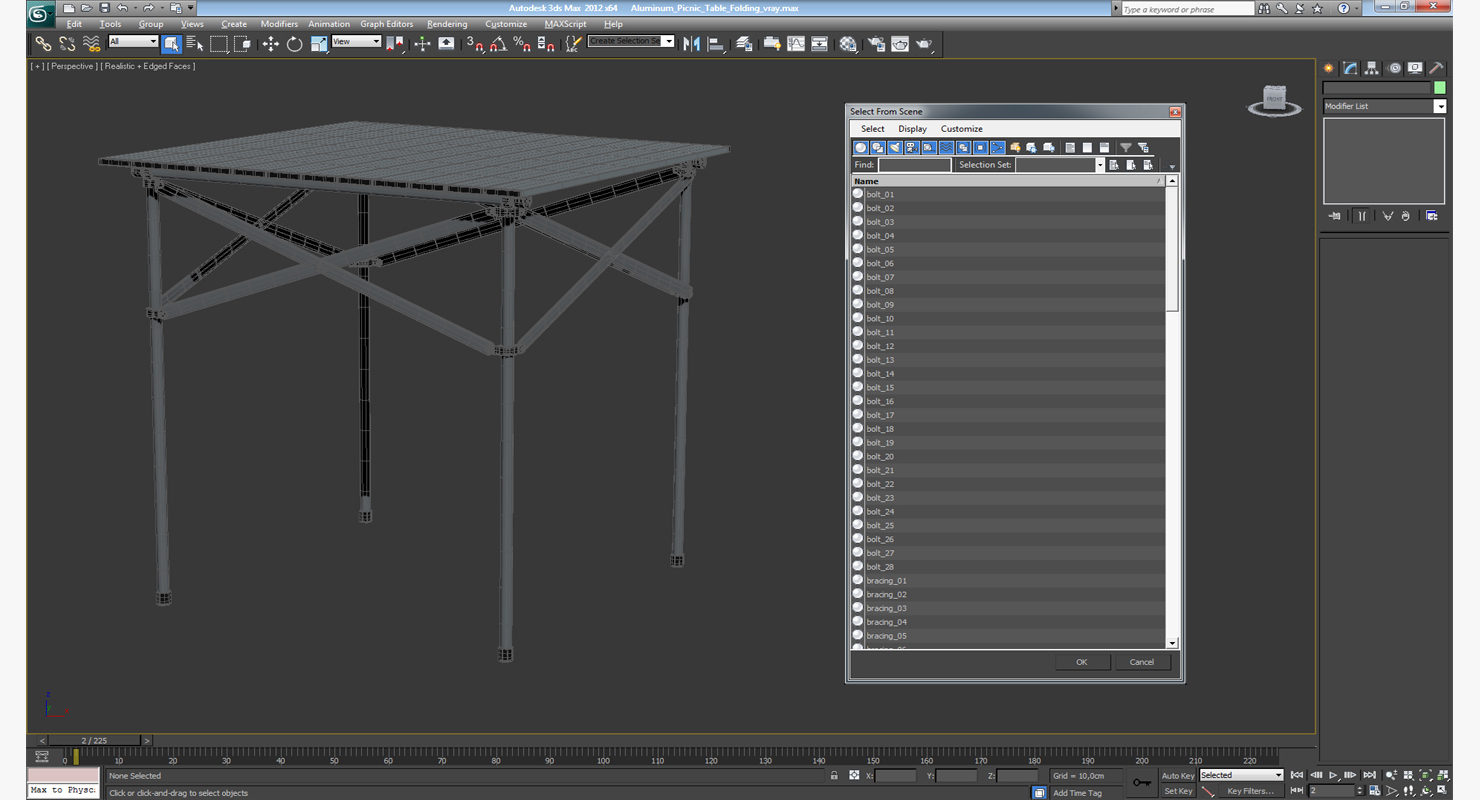Open the Create command panel tab
The height and width of the screenshot is (800, 1480).
click(1329, 68)
